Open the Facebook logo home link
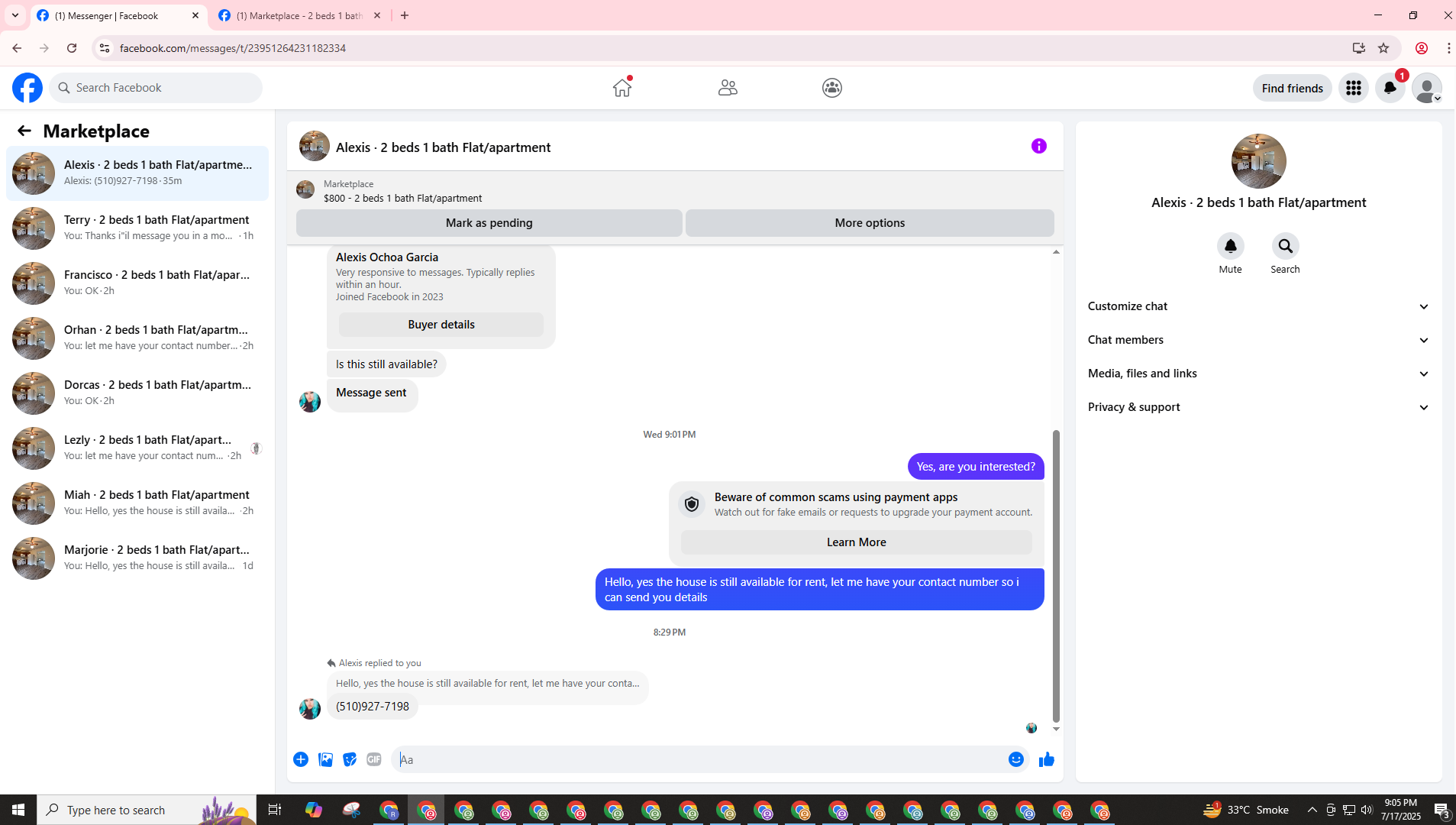The width and height of the screenshot is (1456, 825). tap(27, 88)
